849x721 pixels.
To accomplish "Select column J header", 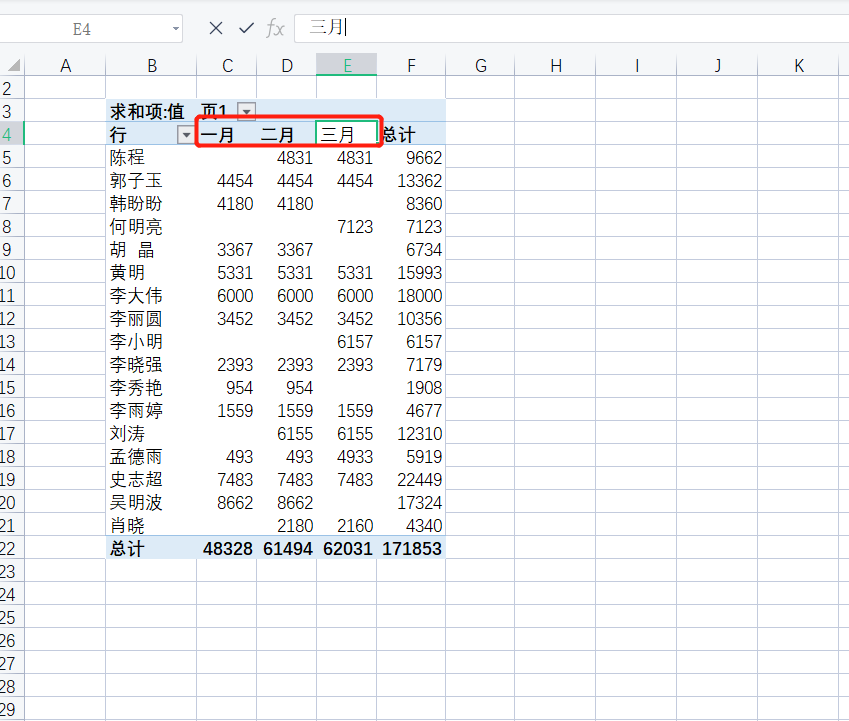I will click(x=717, y=65).
